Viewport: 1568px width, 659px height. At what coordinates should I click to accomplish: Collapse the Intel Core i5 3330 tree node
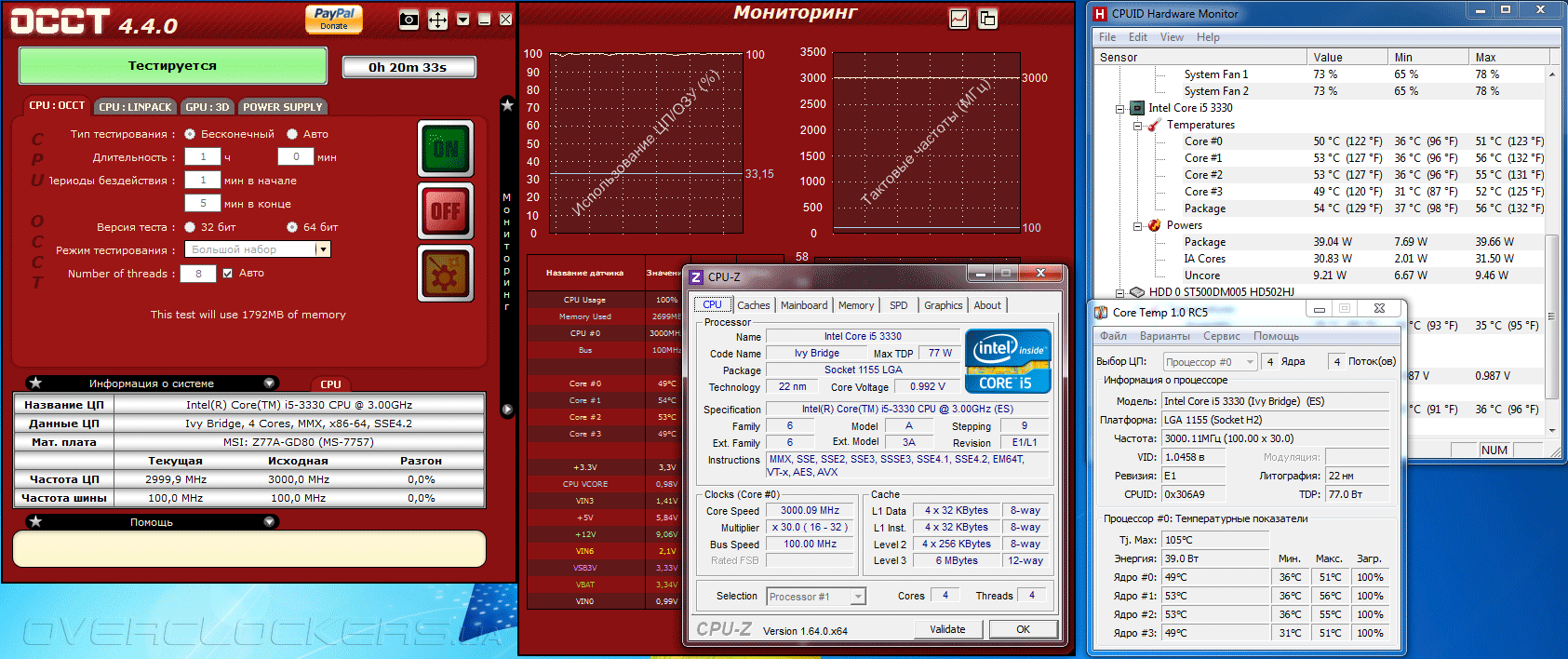coord(1120,109)
